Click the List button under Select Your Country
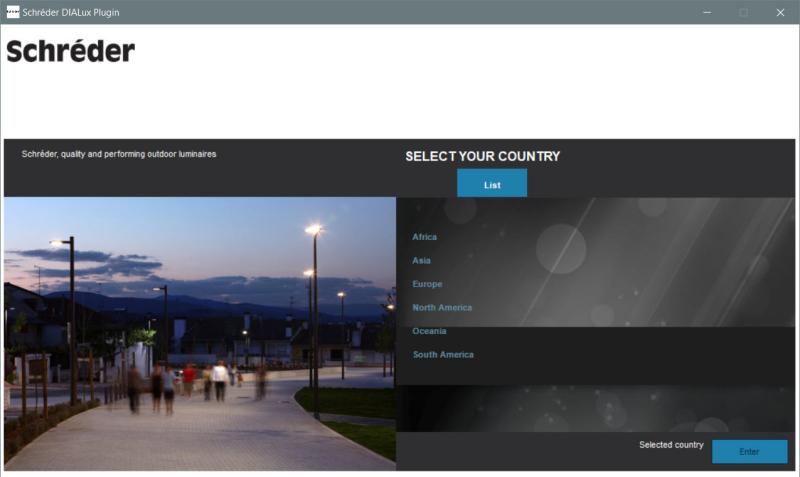Viewport: 800px width, 477px height. click(492, 184)
